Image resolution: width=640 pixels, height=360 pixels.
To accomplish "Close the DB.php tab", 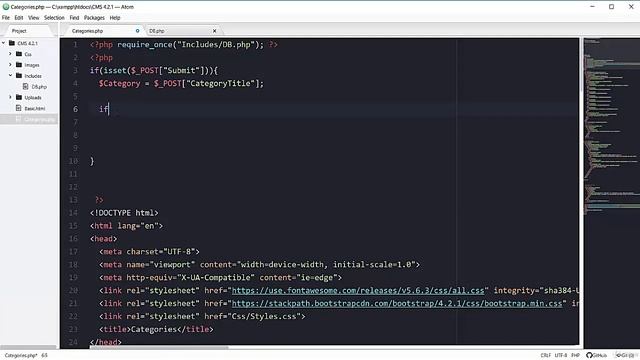I will 215,31.
